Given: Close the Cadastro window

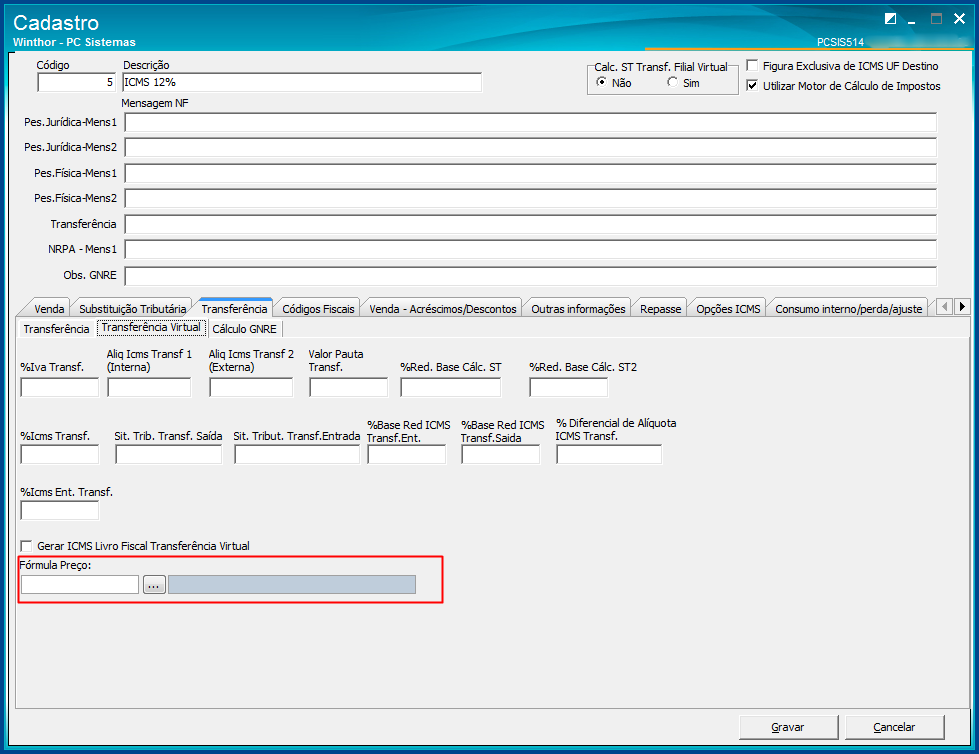Looking at the screenshot, I should pyautogui.click(x=959, y=19).
